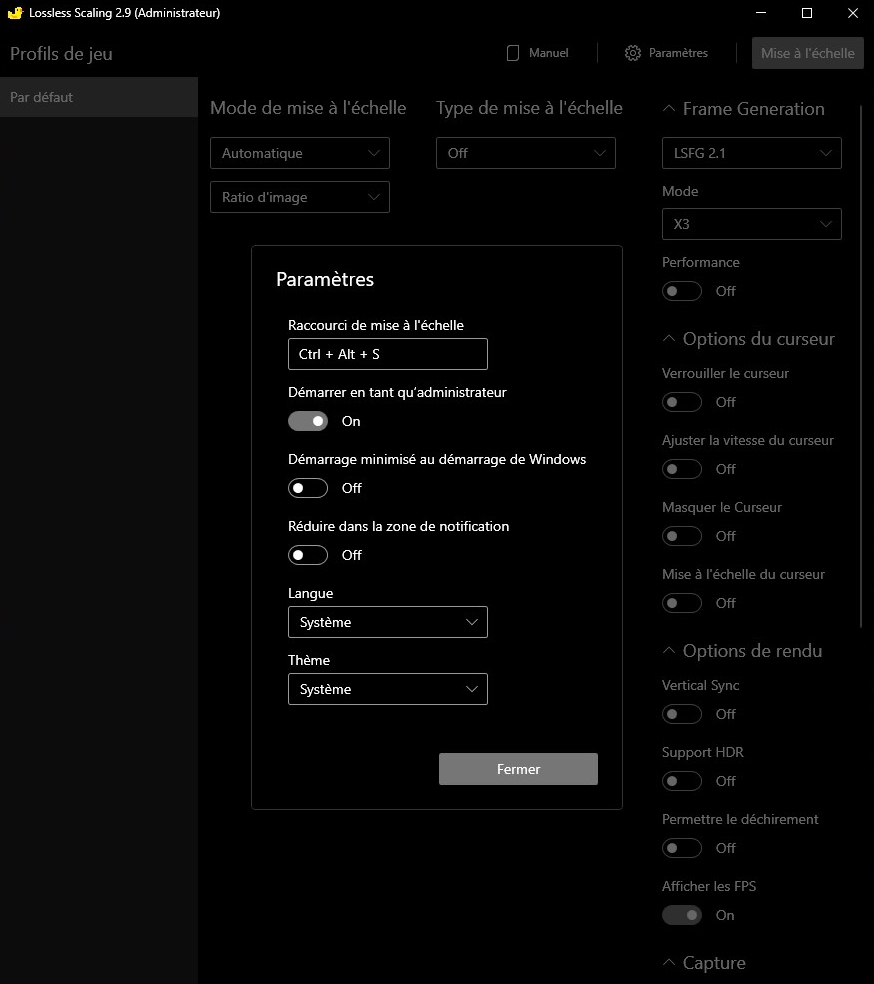874x984 pixels.
Task: Disable Démarrer en tant qu'administrateur toggle
Action: tap(308, 421)
